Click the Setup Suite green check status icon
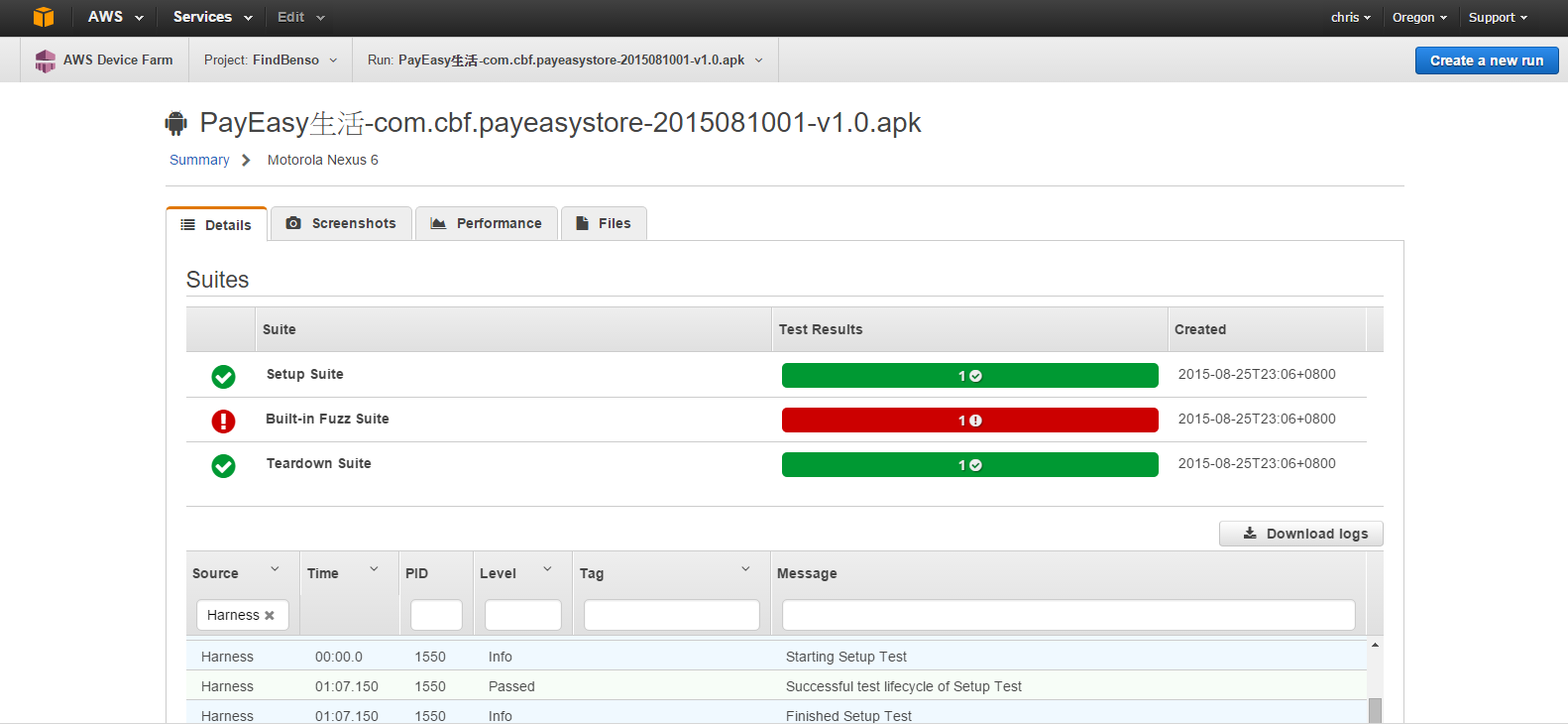Screen dimensions: 1568x724 tap(224, 377)
